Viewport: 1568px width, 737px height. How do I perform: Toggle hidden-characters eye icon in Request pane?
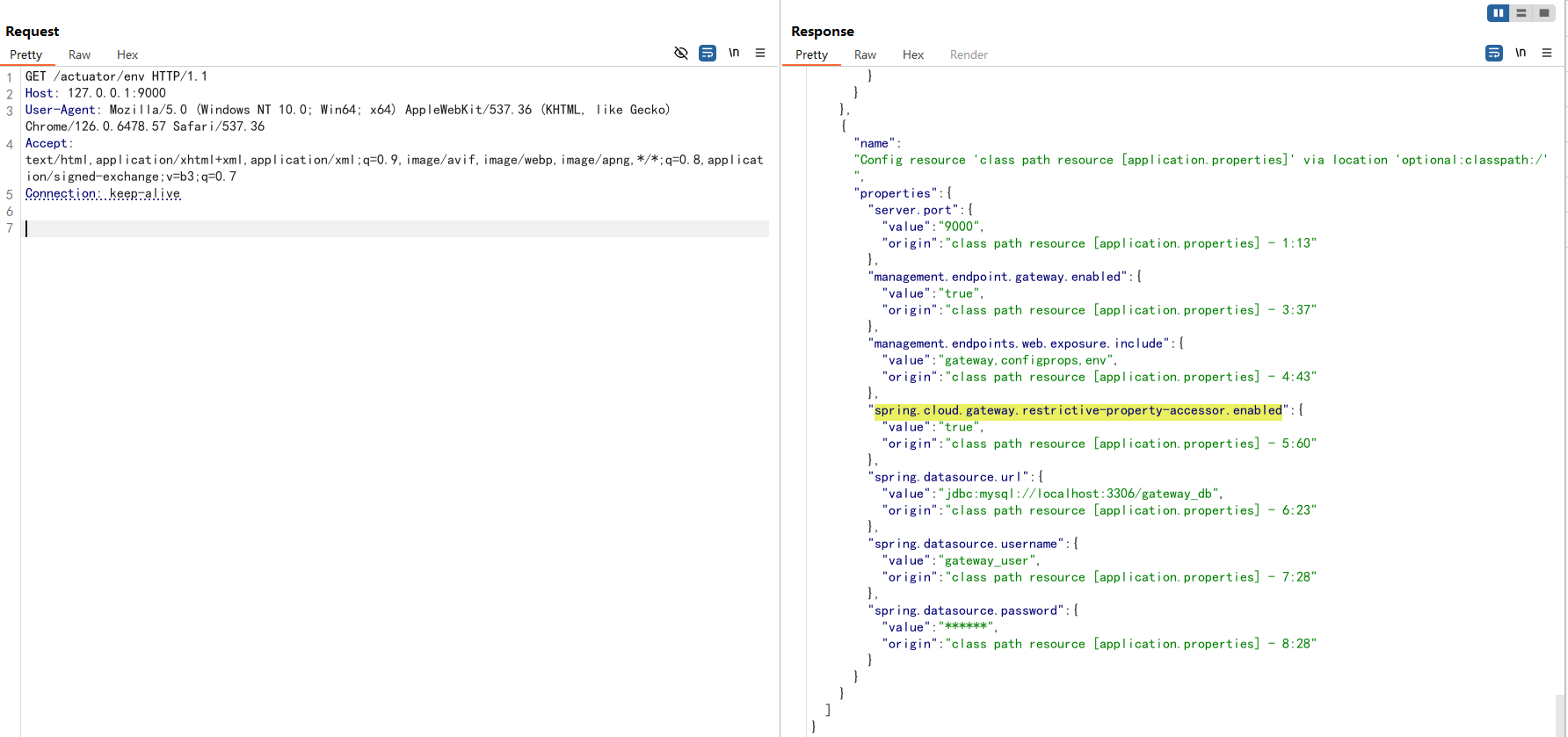coord(680,53)
